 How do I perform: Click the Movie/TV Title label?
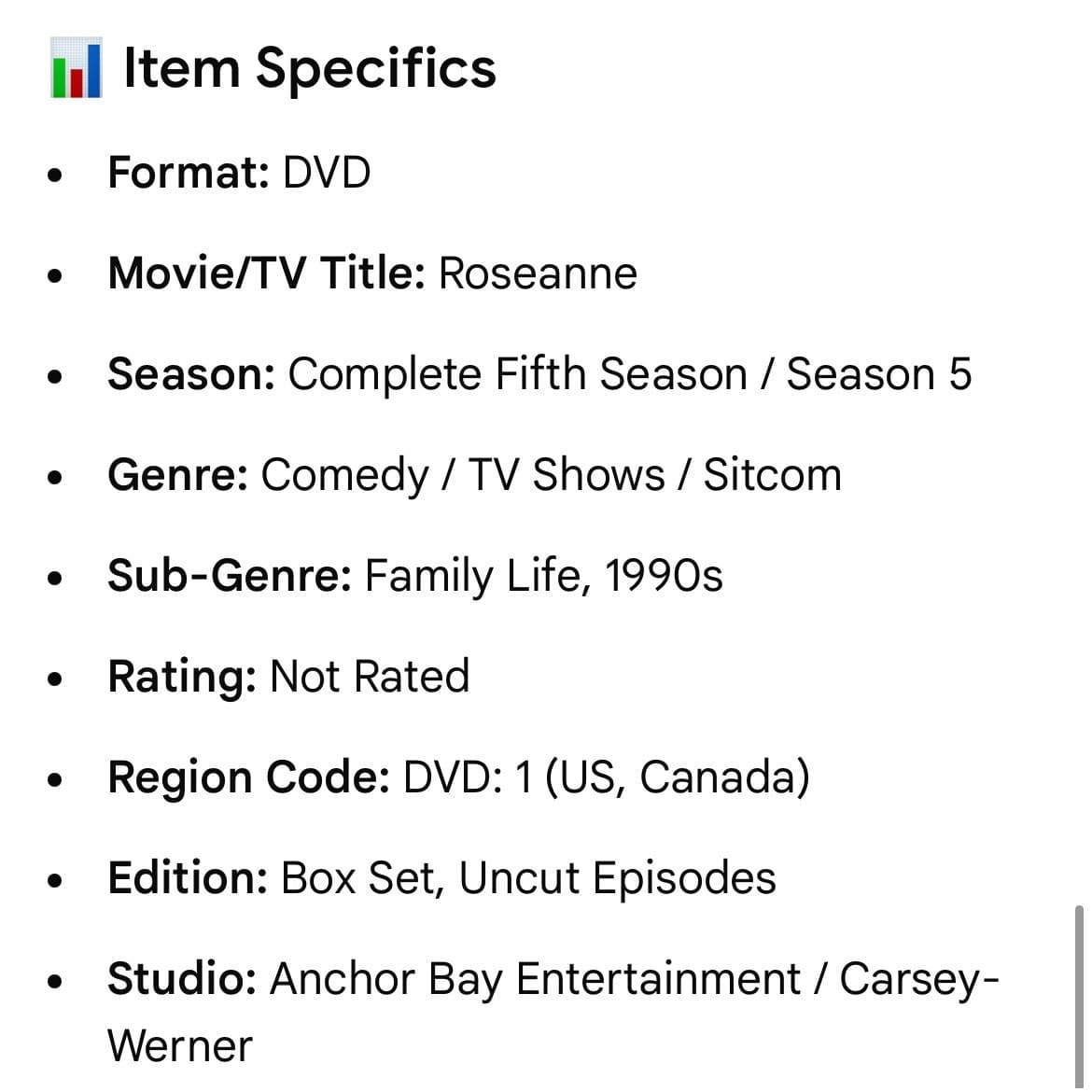pos(266,273)
